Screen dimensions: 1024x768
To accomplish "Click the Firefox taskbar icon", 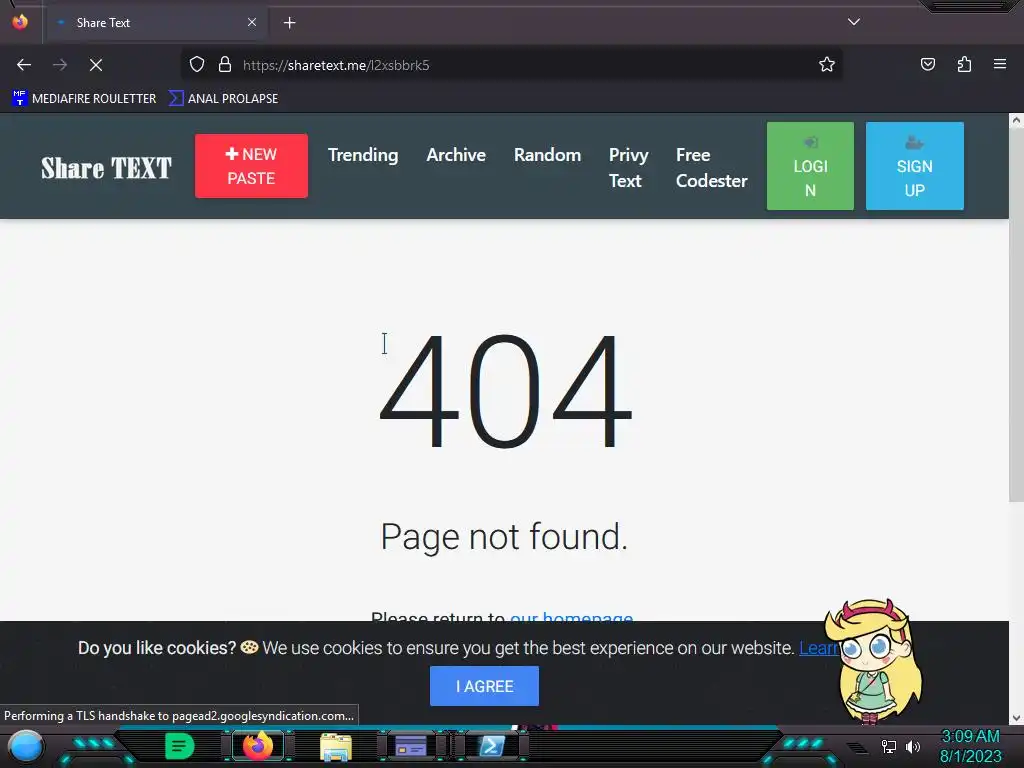I will click(x=258, y=746).
